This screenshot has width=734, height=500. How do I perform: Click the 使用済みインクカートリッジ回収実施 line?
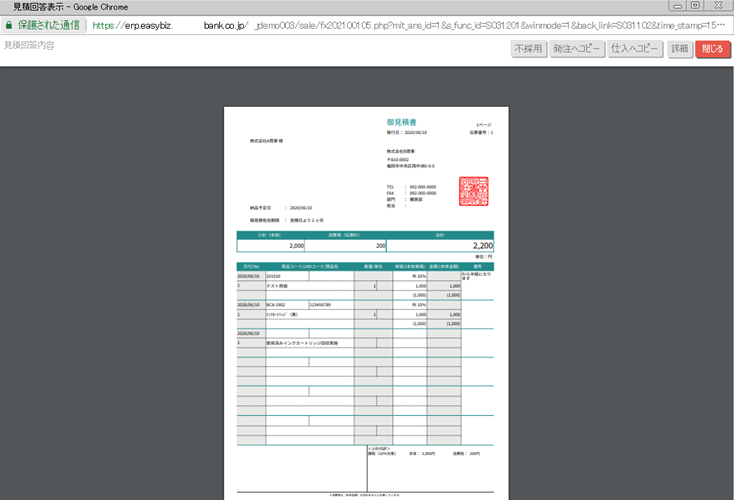pos(302,343)
